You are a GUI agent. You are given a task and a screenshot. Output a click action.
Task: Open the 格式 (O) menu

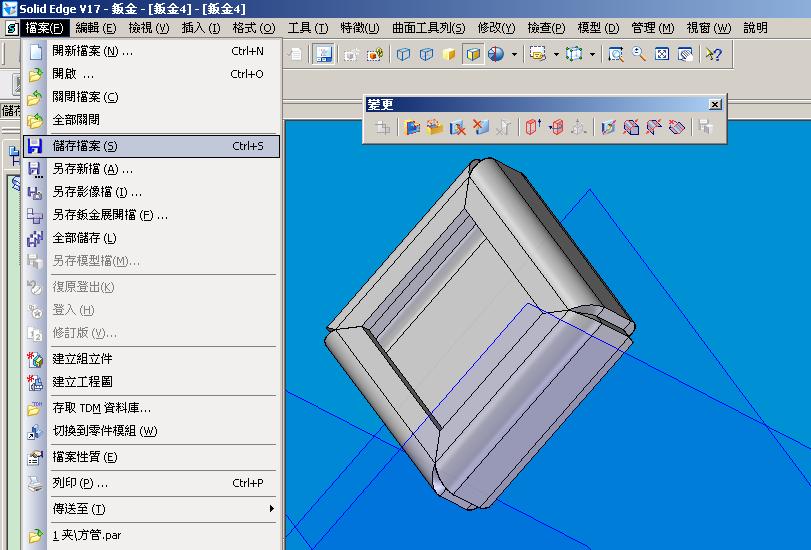click(x=253, y=28)
